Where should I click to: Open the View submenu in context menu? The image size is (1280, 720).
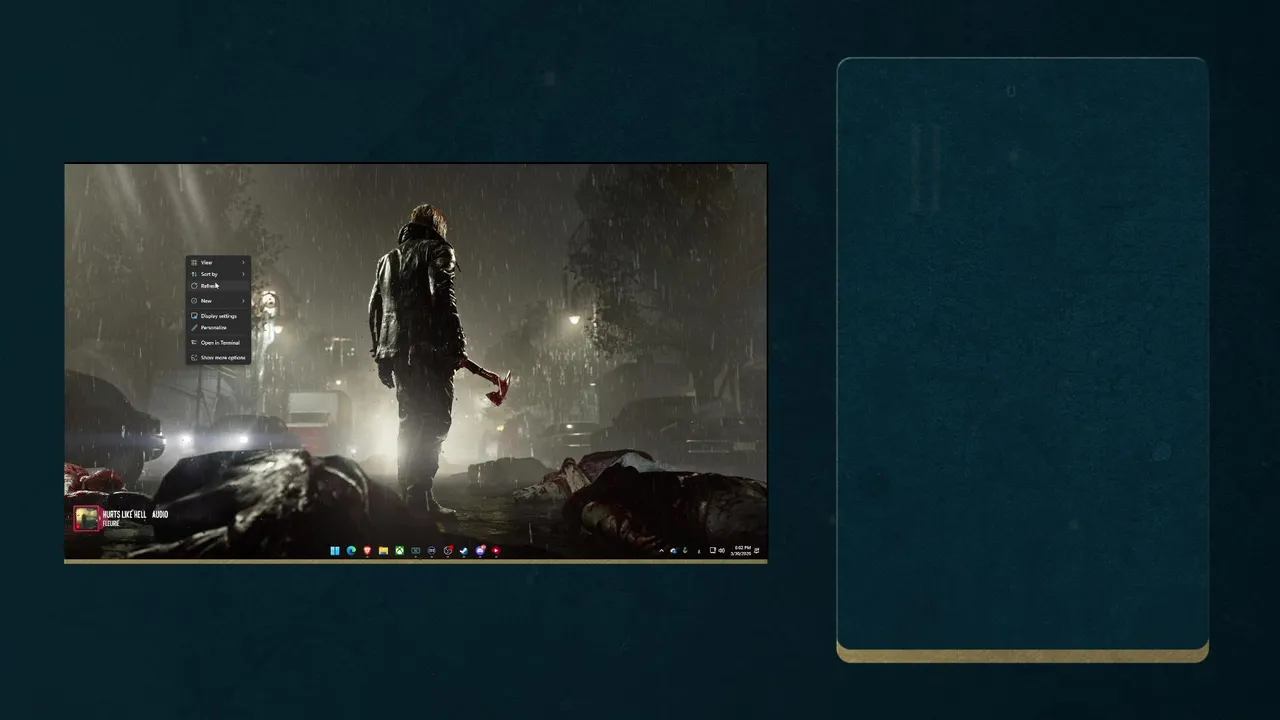pyautogui.click(x=218, y=262)
